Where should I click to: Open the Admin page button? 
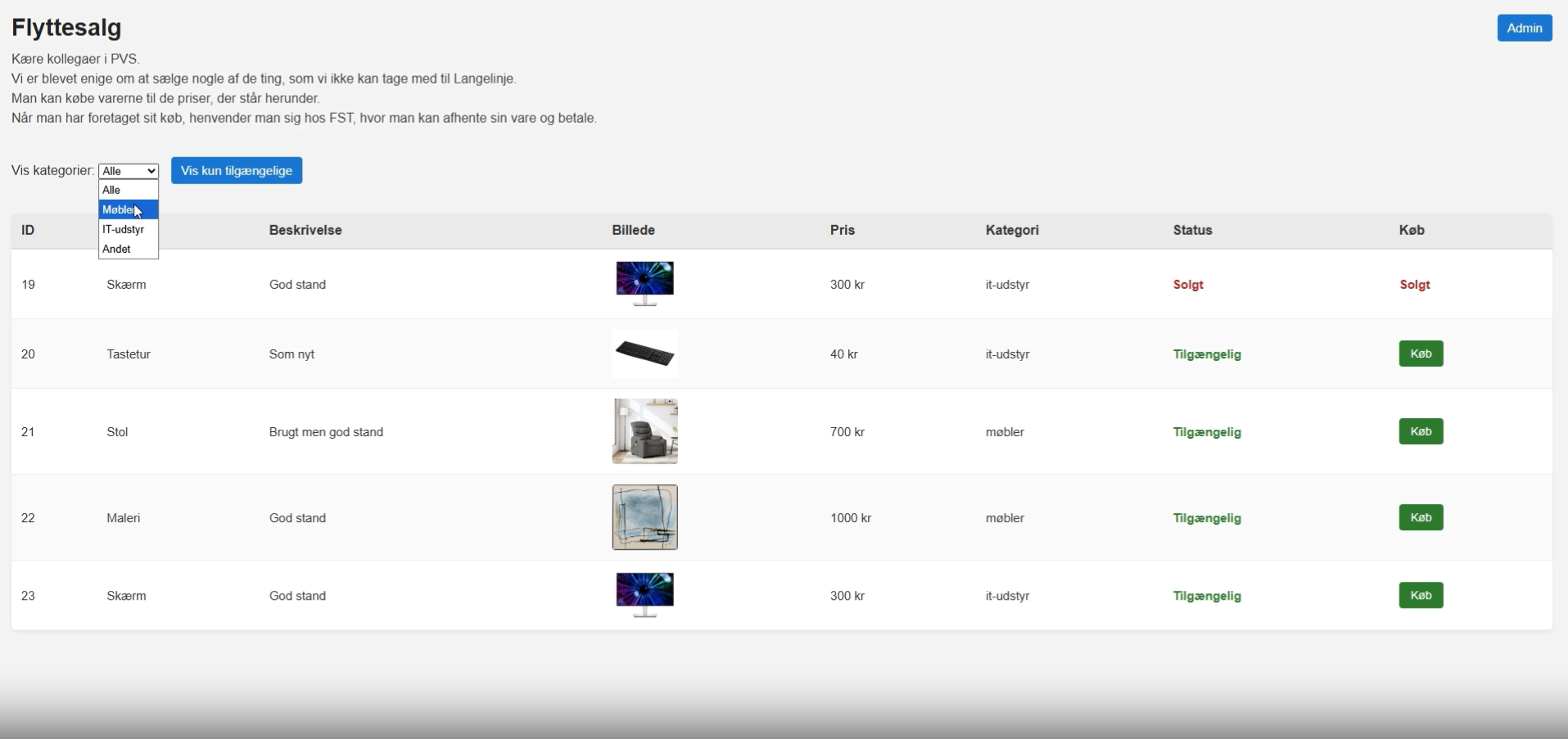[1524, 28]
